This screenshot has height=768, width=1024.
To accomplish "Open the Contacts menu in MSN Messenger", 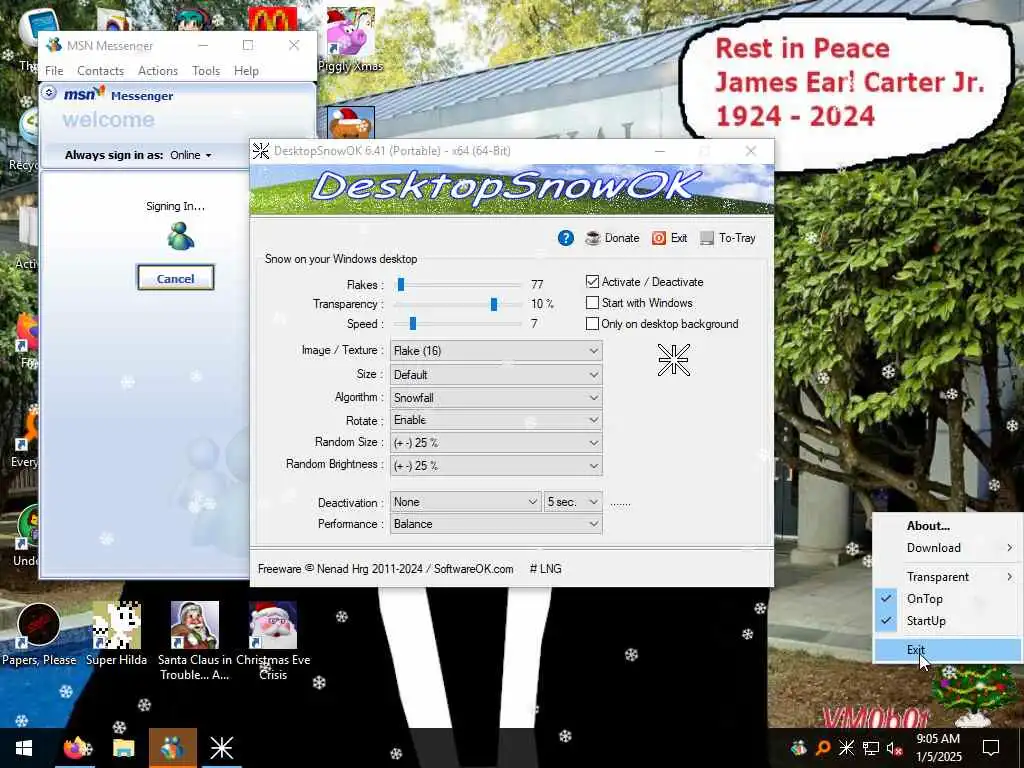I will 101,71.
